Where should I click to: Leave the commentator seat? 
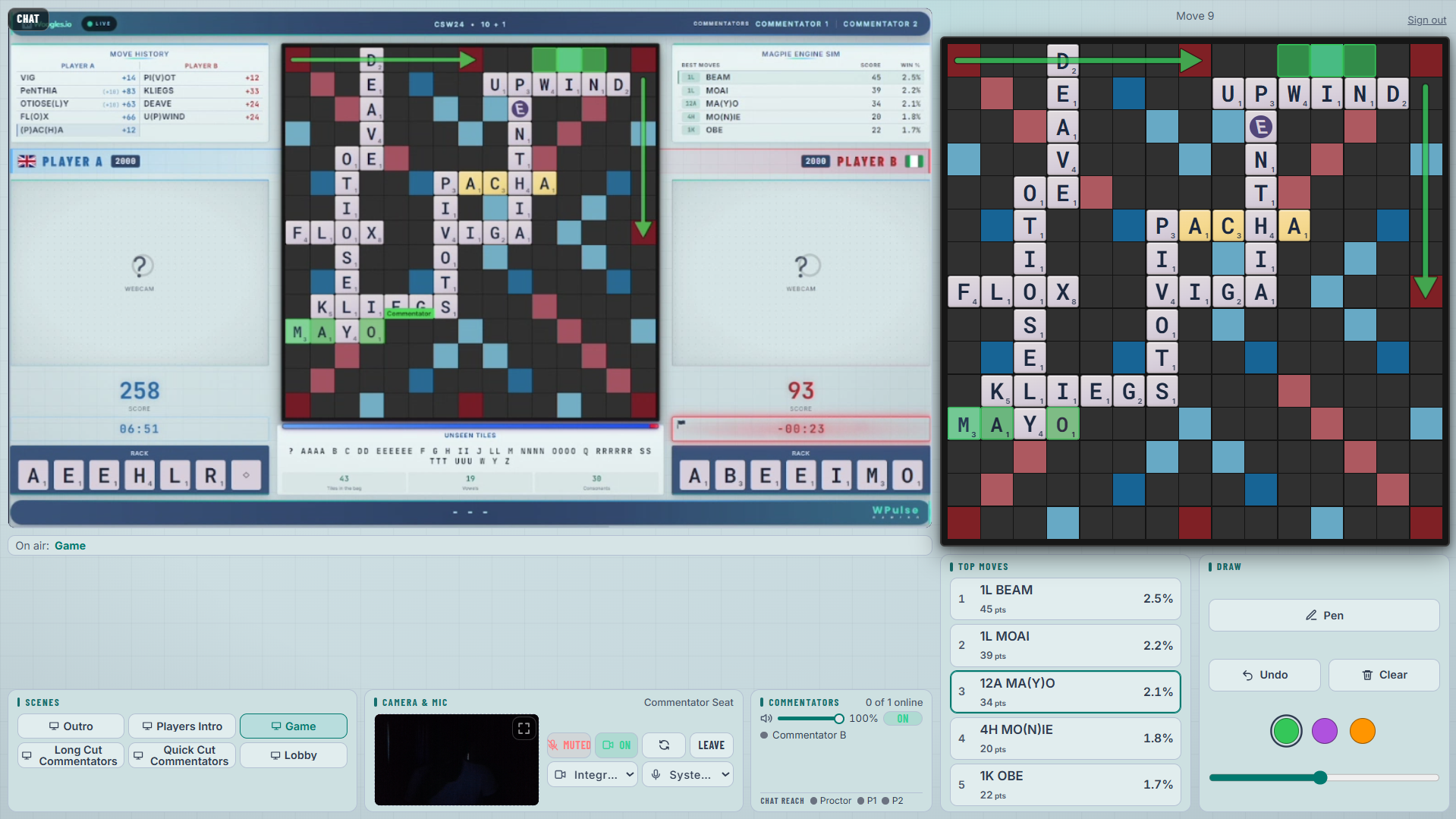pyautogui.click(x=711, y=745)
